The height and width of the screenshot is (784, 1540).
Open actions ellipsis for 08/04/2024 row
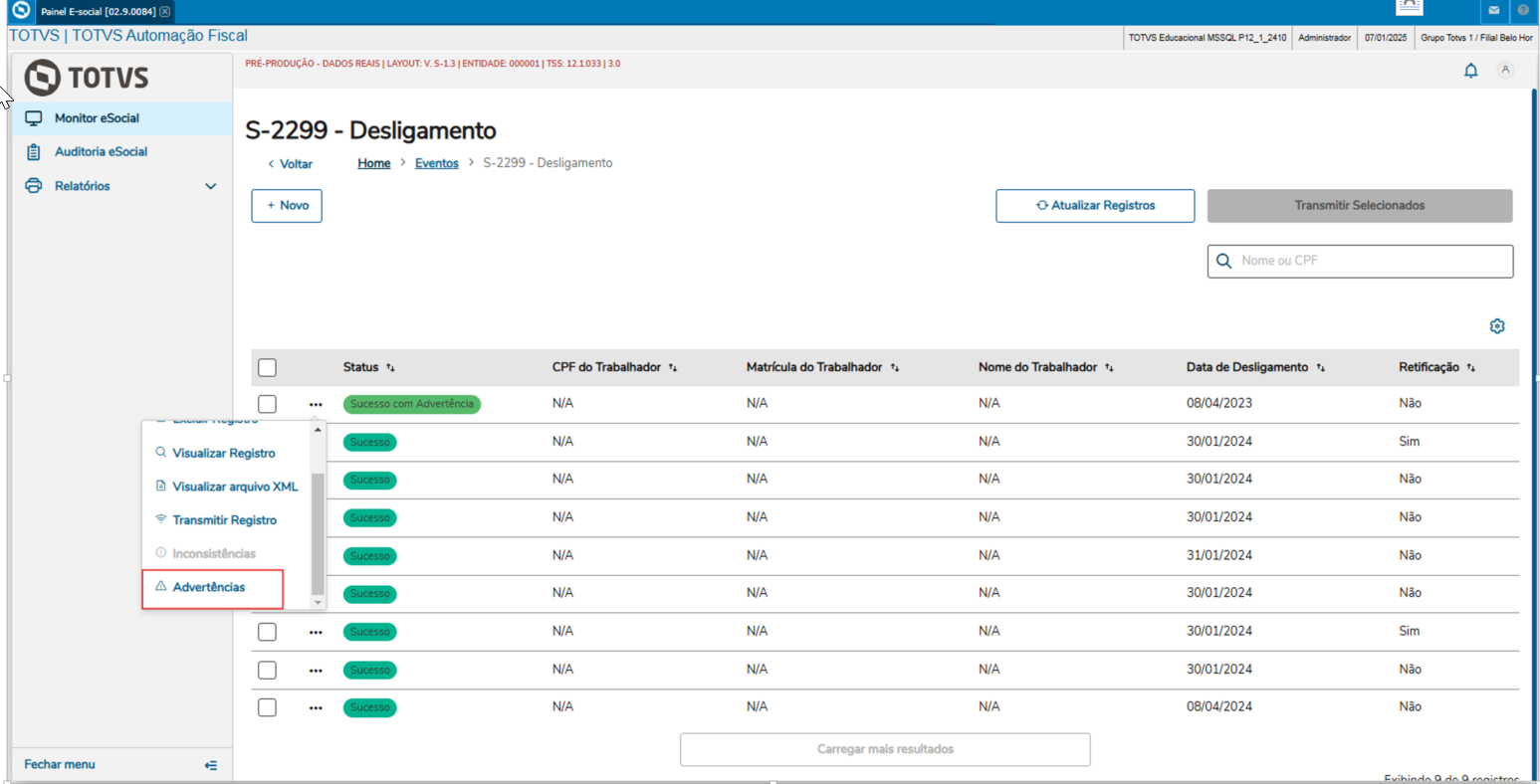pos(316,708)
